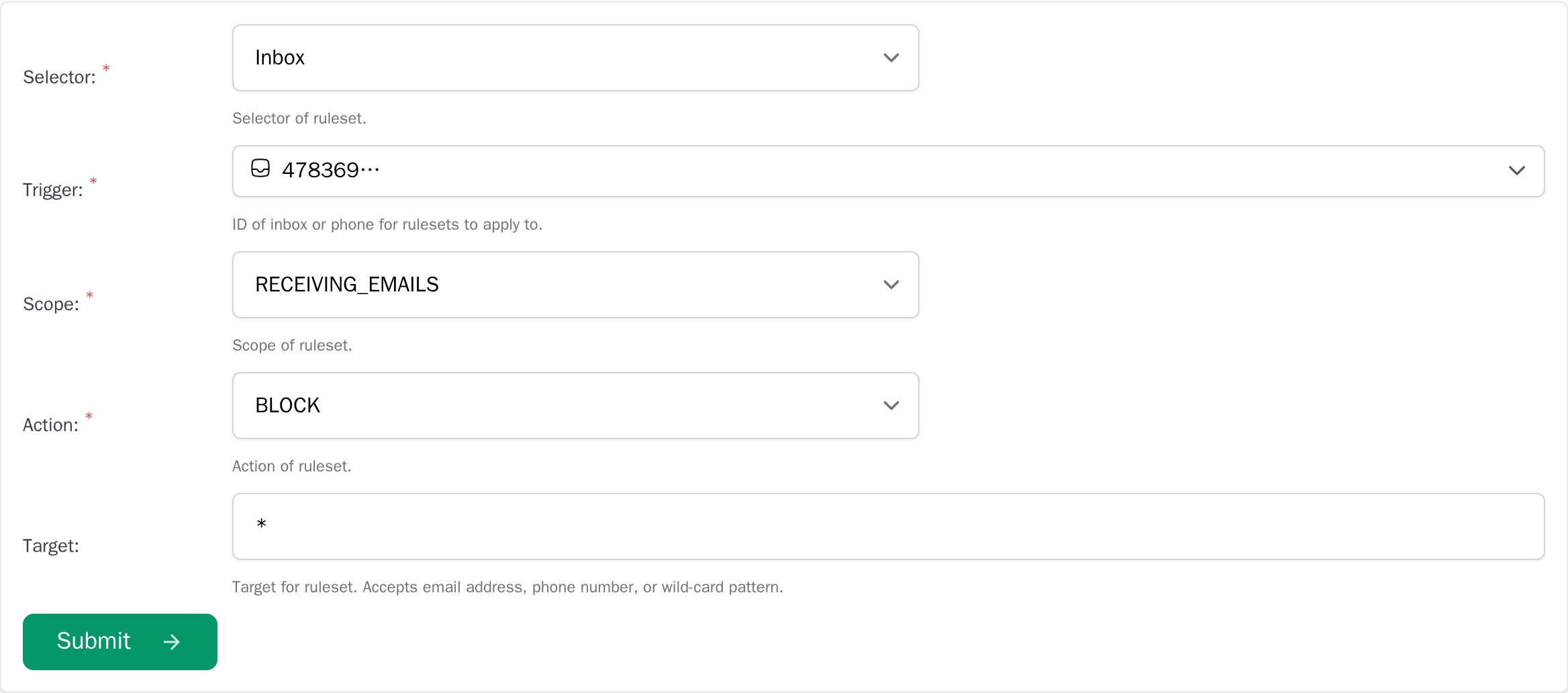This screenshot has height=693, width=1568.
Task: Click the Target label text
Action: coord(50,546)
